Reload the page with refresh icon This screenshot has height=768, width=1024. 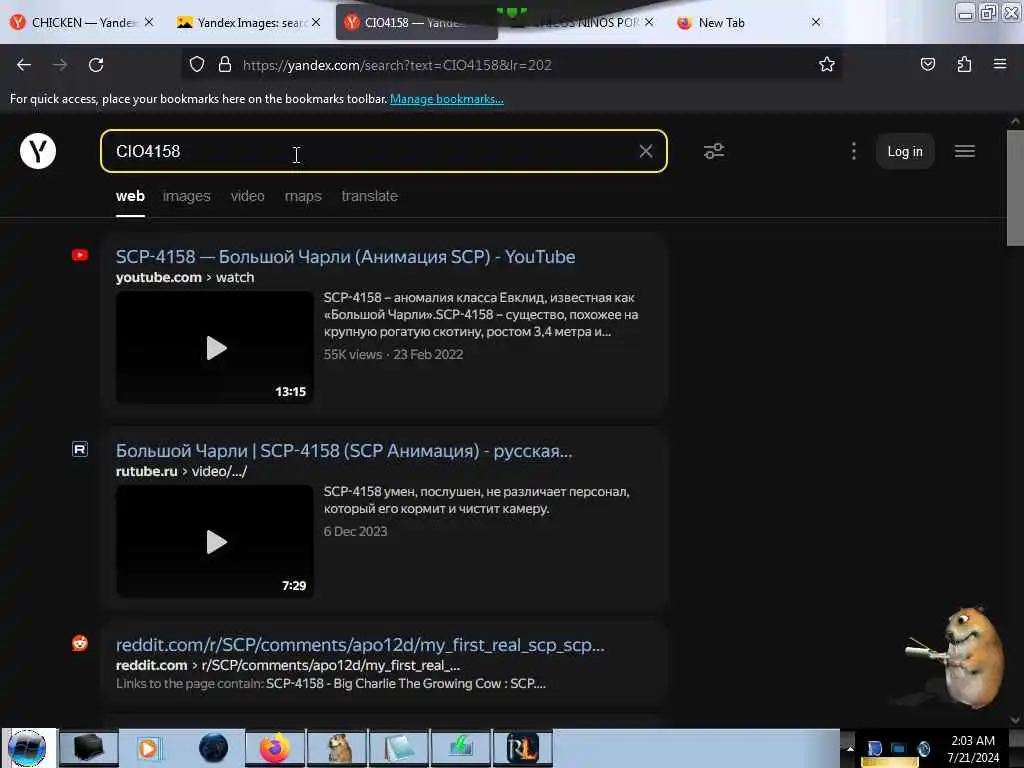(x=96, y=65)
